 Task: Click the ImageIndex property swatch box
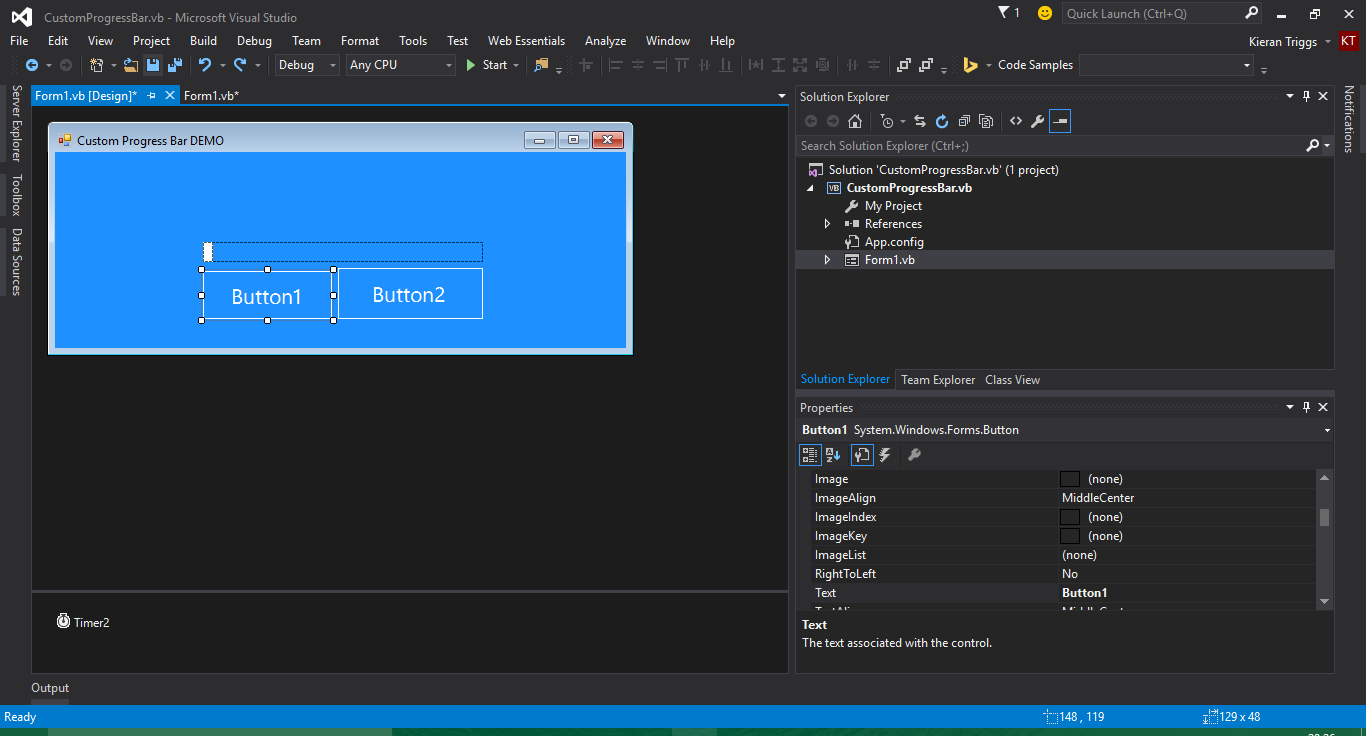pos(1070,517)
